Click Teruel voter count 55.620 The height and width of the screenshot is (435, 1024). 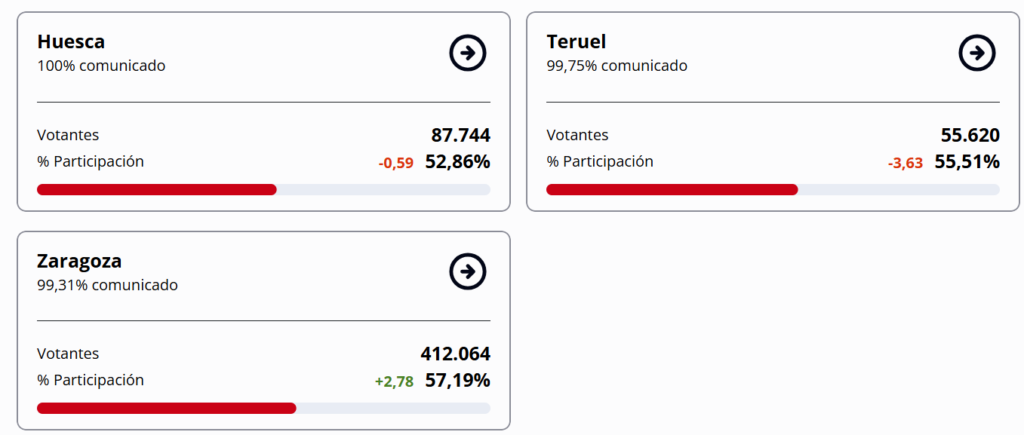click(970, 136)
